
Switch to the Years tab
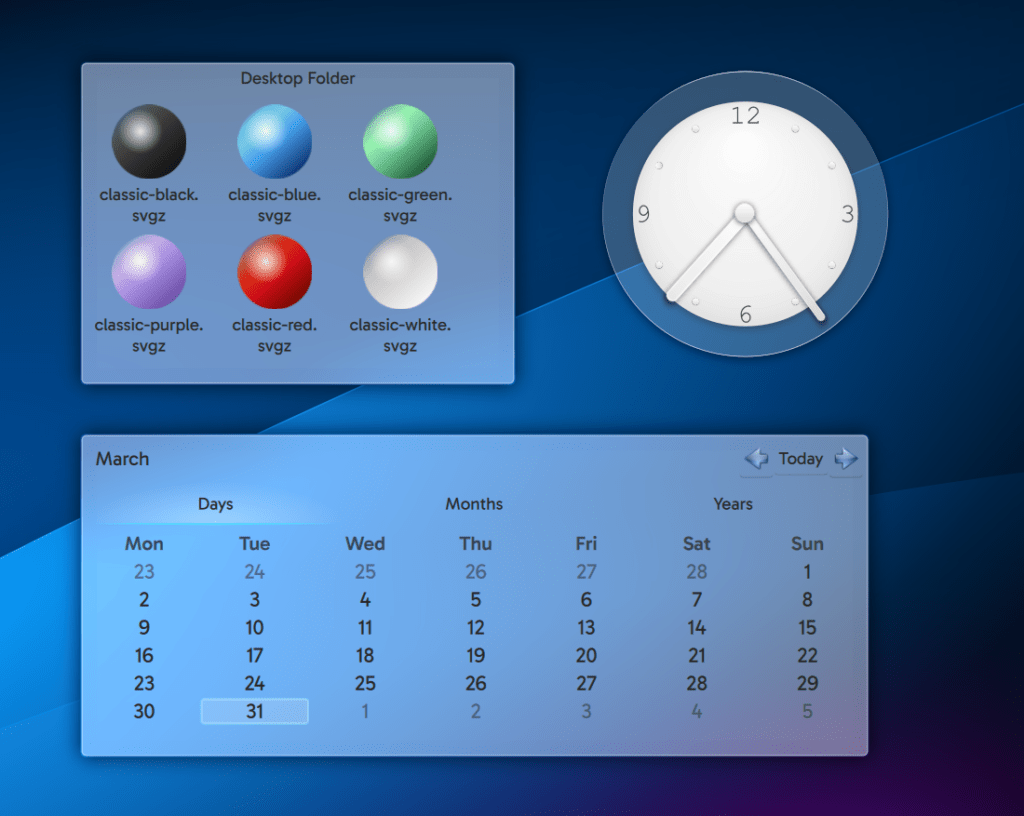coord(733,504)
